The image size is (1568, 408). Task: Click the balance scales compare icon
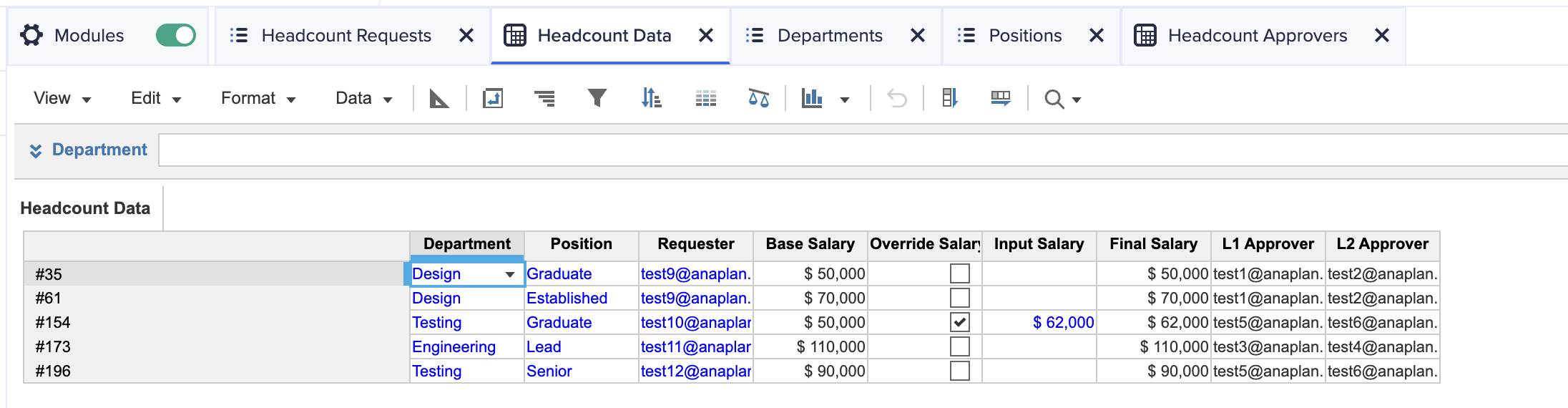759,98
